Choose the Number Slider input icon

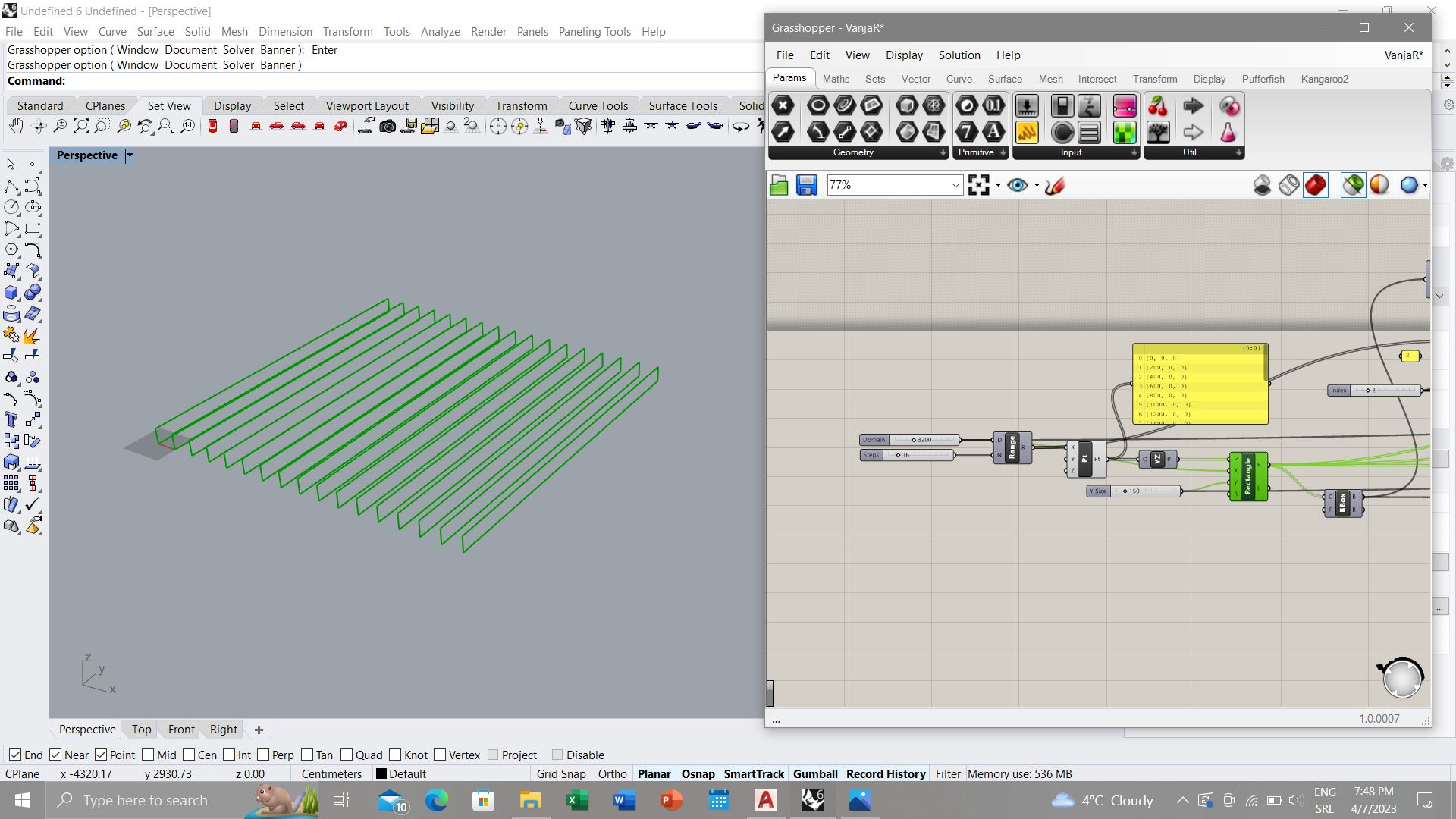(1026, 105)
